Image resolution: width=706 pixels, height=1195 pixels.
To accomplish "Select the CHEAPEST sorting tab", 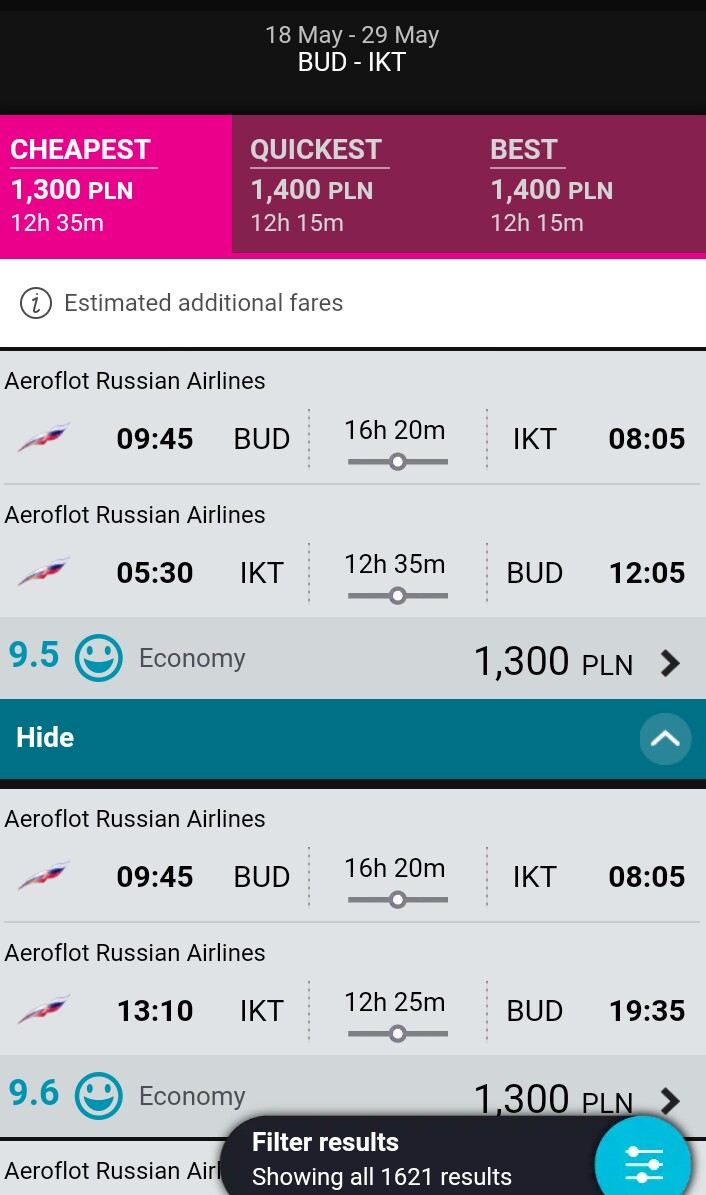I will click(x=116, y=185).
